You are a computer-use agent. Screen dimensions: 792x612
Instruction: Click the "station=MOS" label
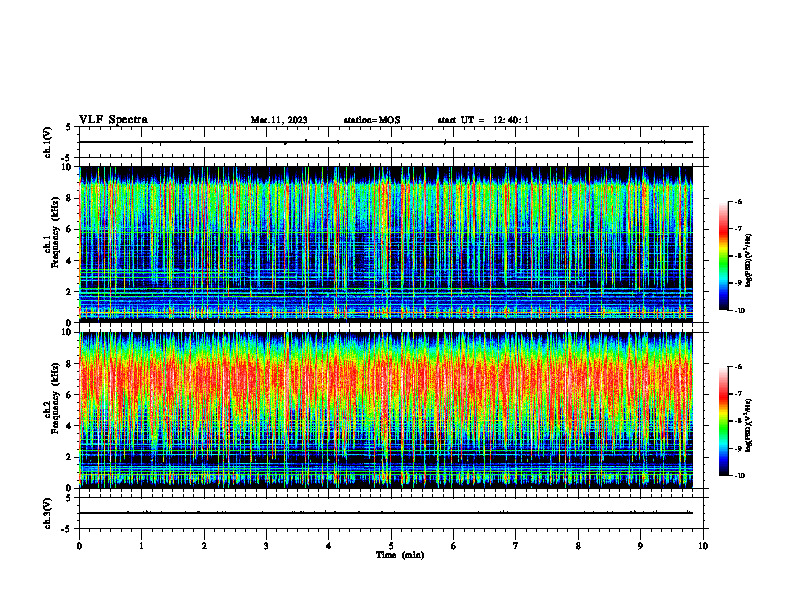tap(372, 120)
